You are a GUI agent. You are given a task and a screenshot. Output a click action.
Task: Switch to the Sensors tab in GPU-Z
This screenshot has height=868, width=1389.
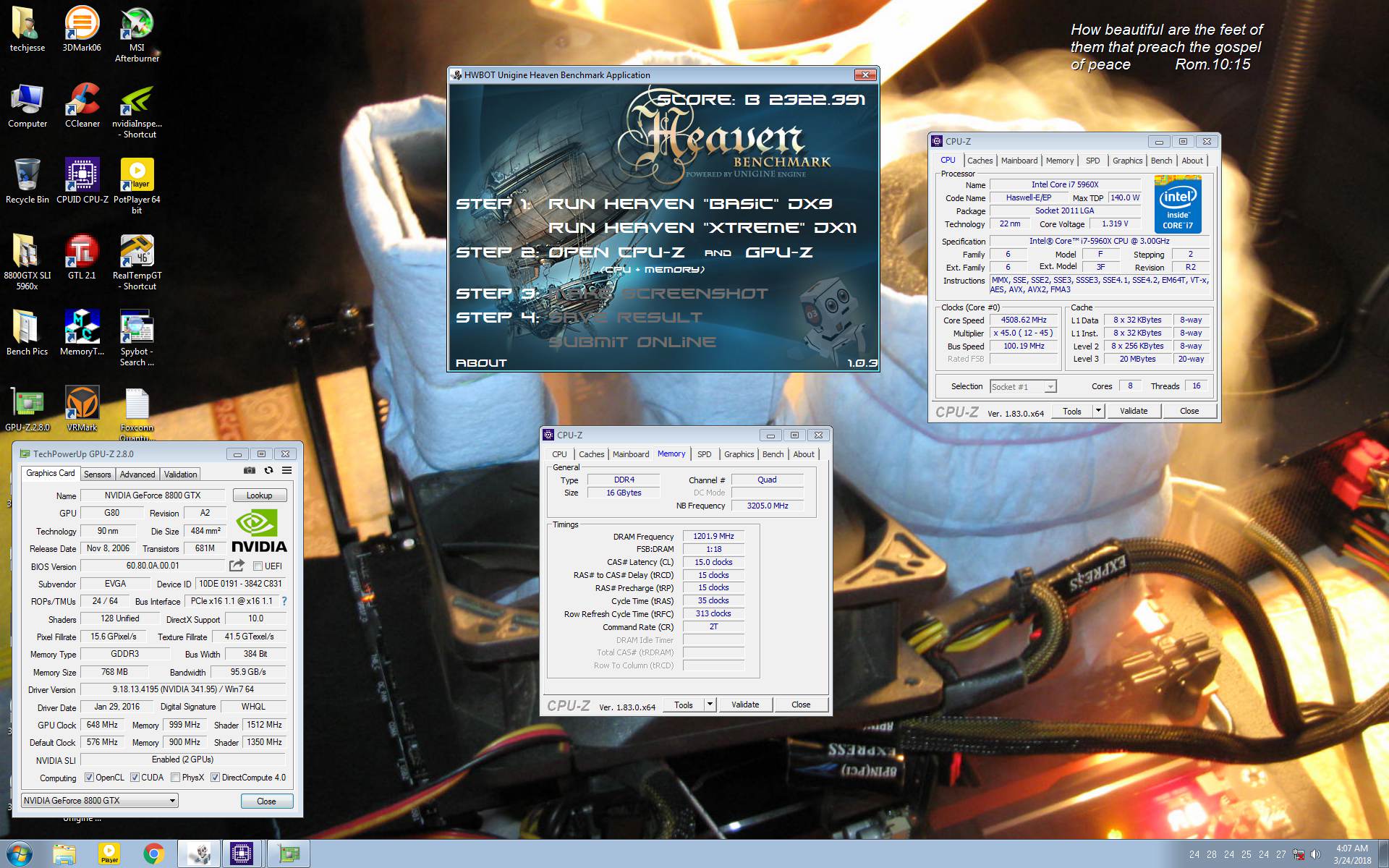(x=98, y=475)
